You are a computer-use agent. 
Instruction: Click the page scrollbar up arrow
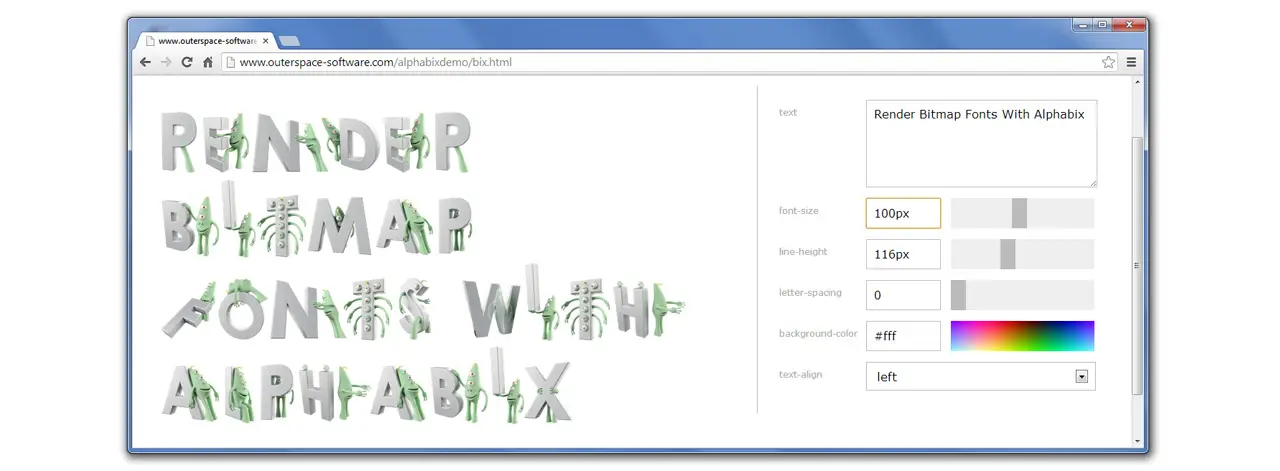click(1137, 82)
